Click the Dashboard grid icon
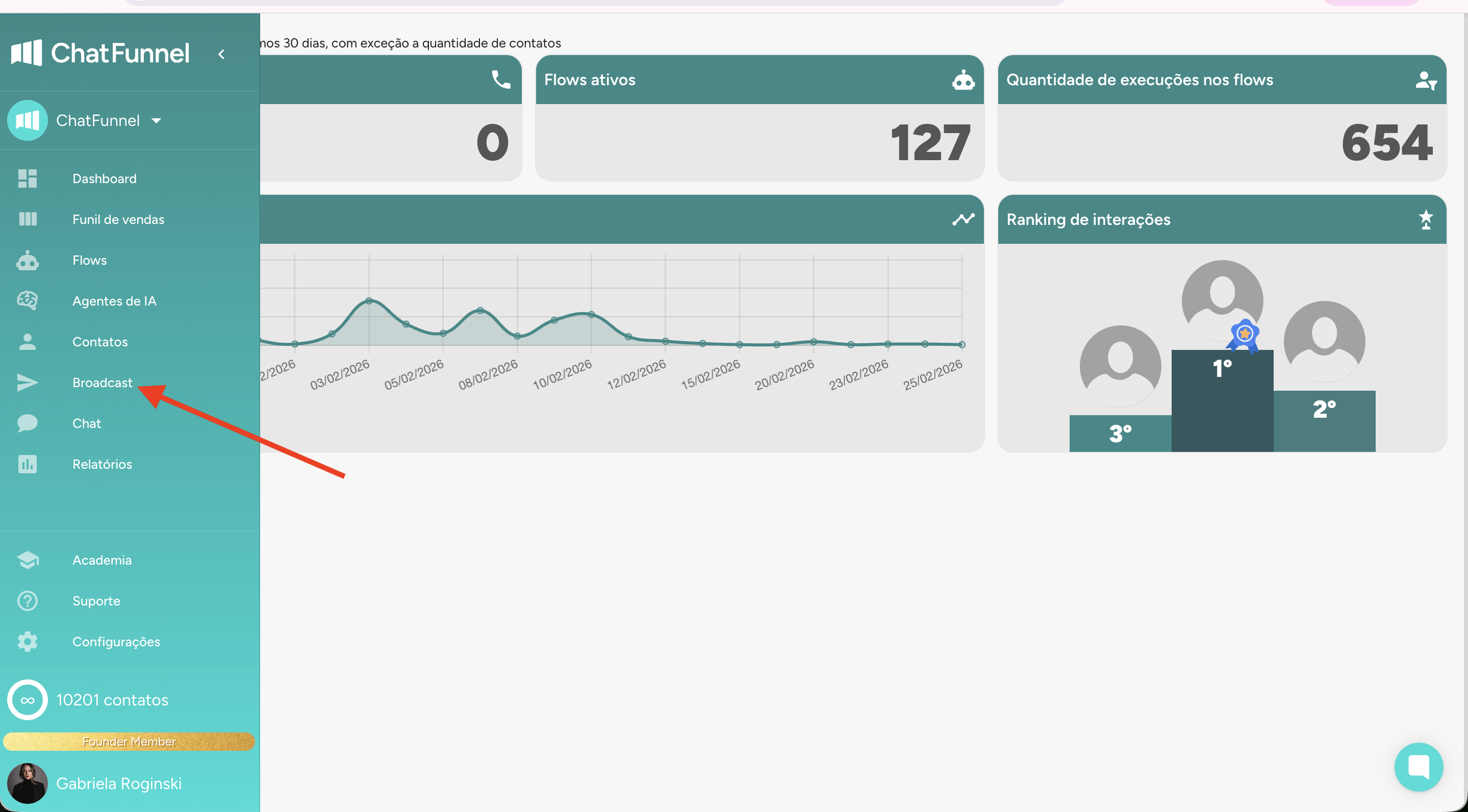The height and width of the screenshot is (812, 1468). click(28, 179)
